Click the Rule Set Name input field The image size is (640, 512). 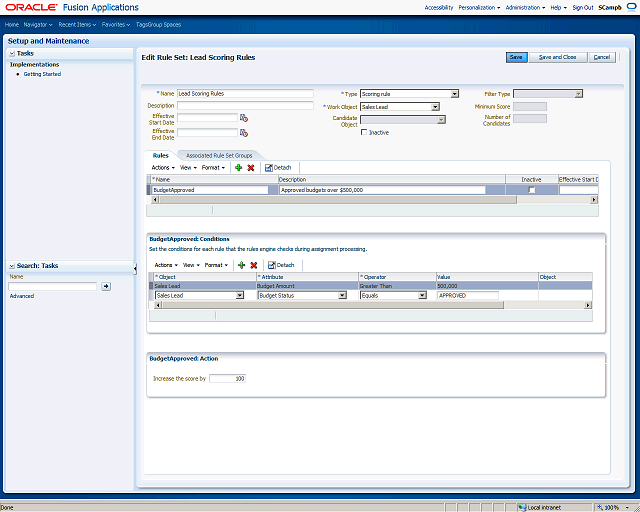[x=245, y=93]
